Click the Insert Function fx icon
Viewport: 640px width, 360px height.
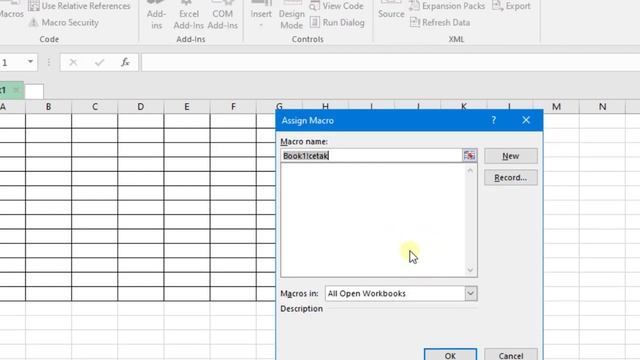(x=125, y=62)
